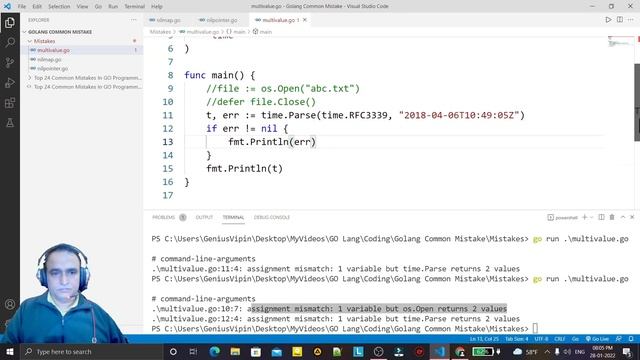
Task: Click Mistakes in the breadcrumb
Action: tap(160, 31)
